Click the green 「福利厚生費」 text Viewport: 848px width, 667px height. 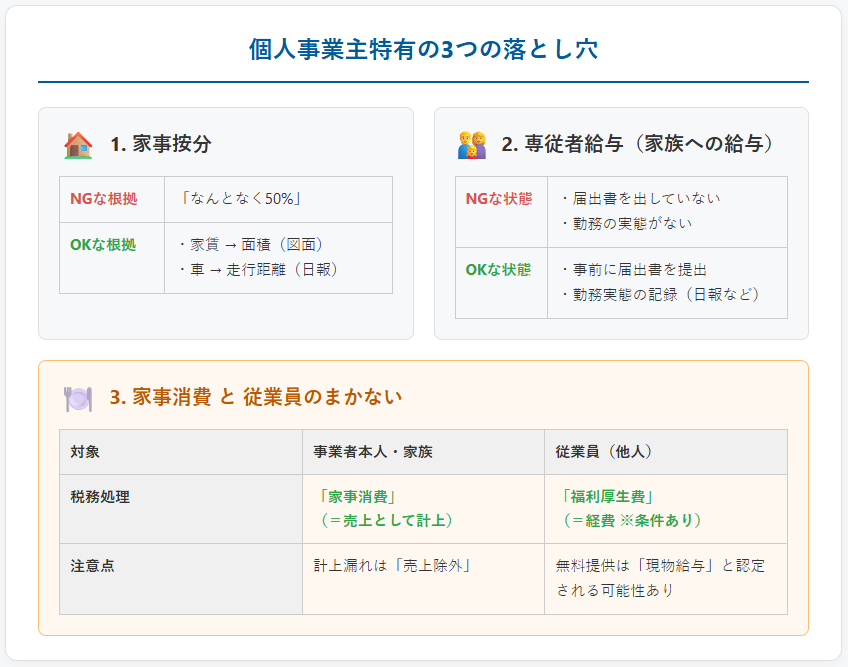605,496
